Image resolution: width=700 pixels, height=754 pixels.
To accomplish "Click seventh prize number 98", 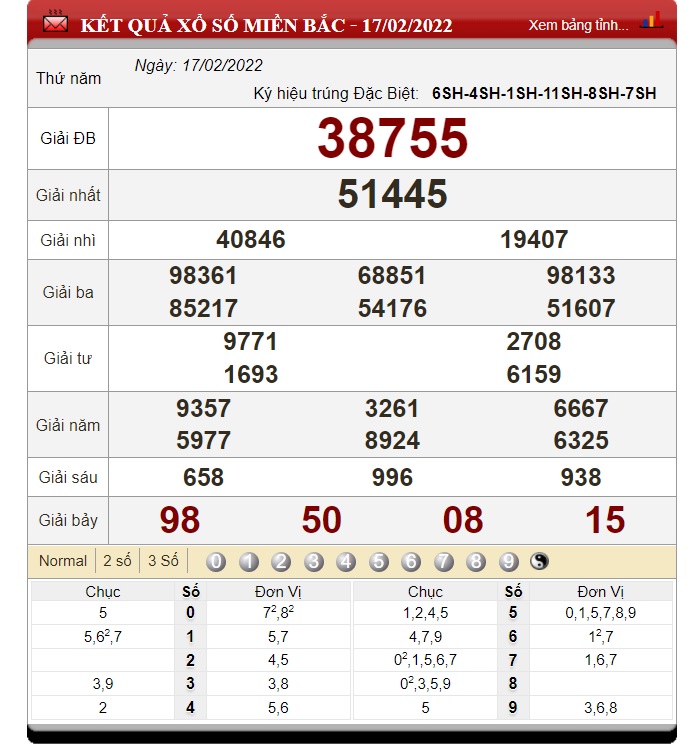I will coord(180,520).
